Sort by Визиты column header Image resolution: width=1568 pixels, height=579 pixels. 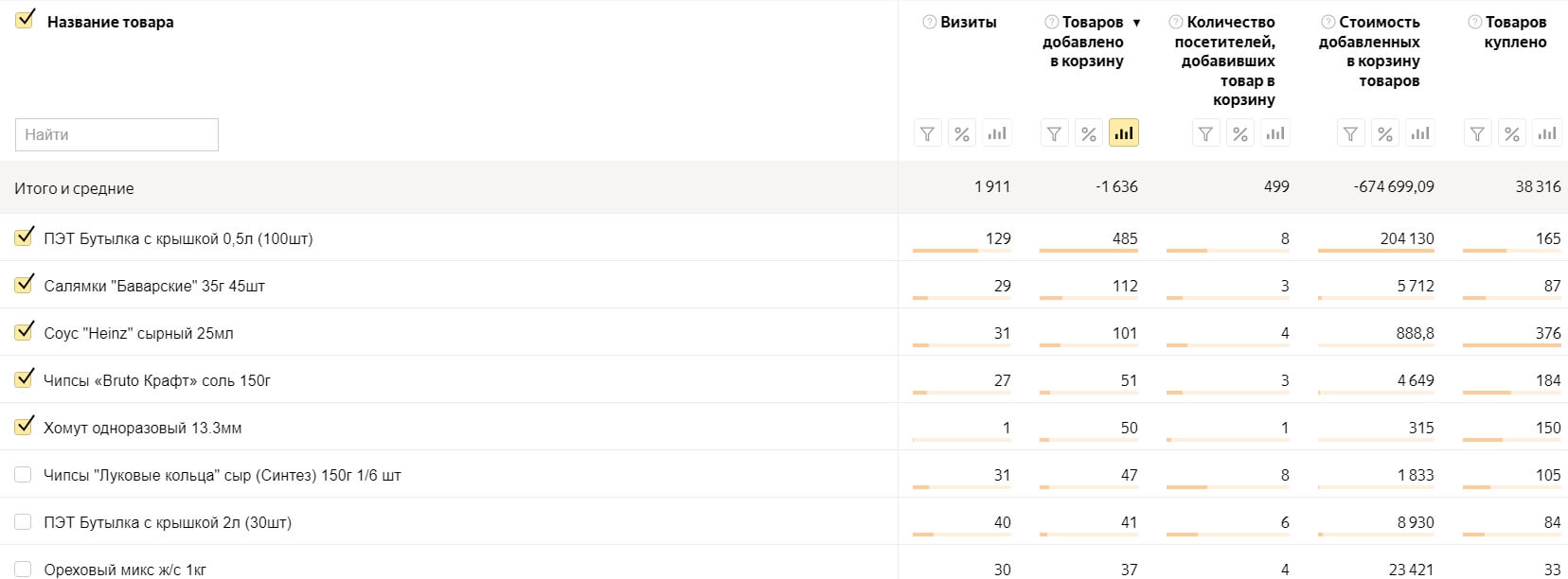(968, 22)
